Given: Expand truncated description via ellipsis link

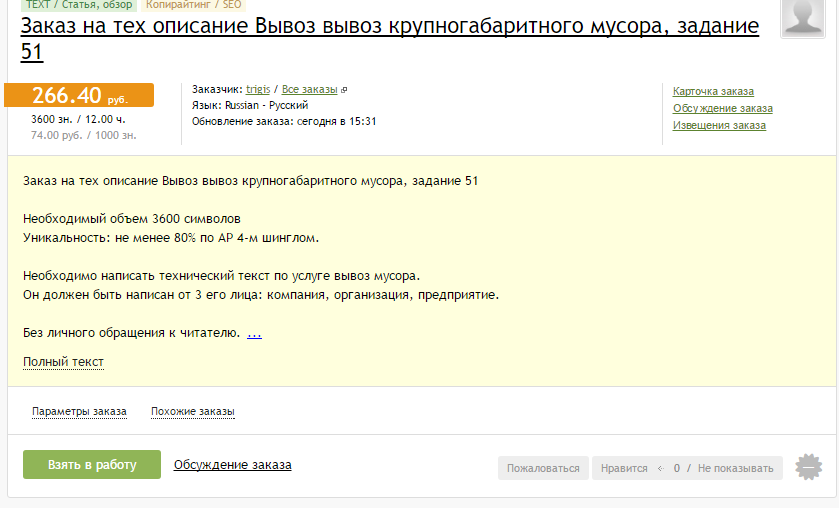Looking at the screenshot, I should [254, 333].
